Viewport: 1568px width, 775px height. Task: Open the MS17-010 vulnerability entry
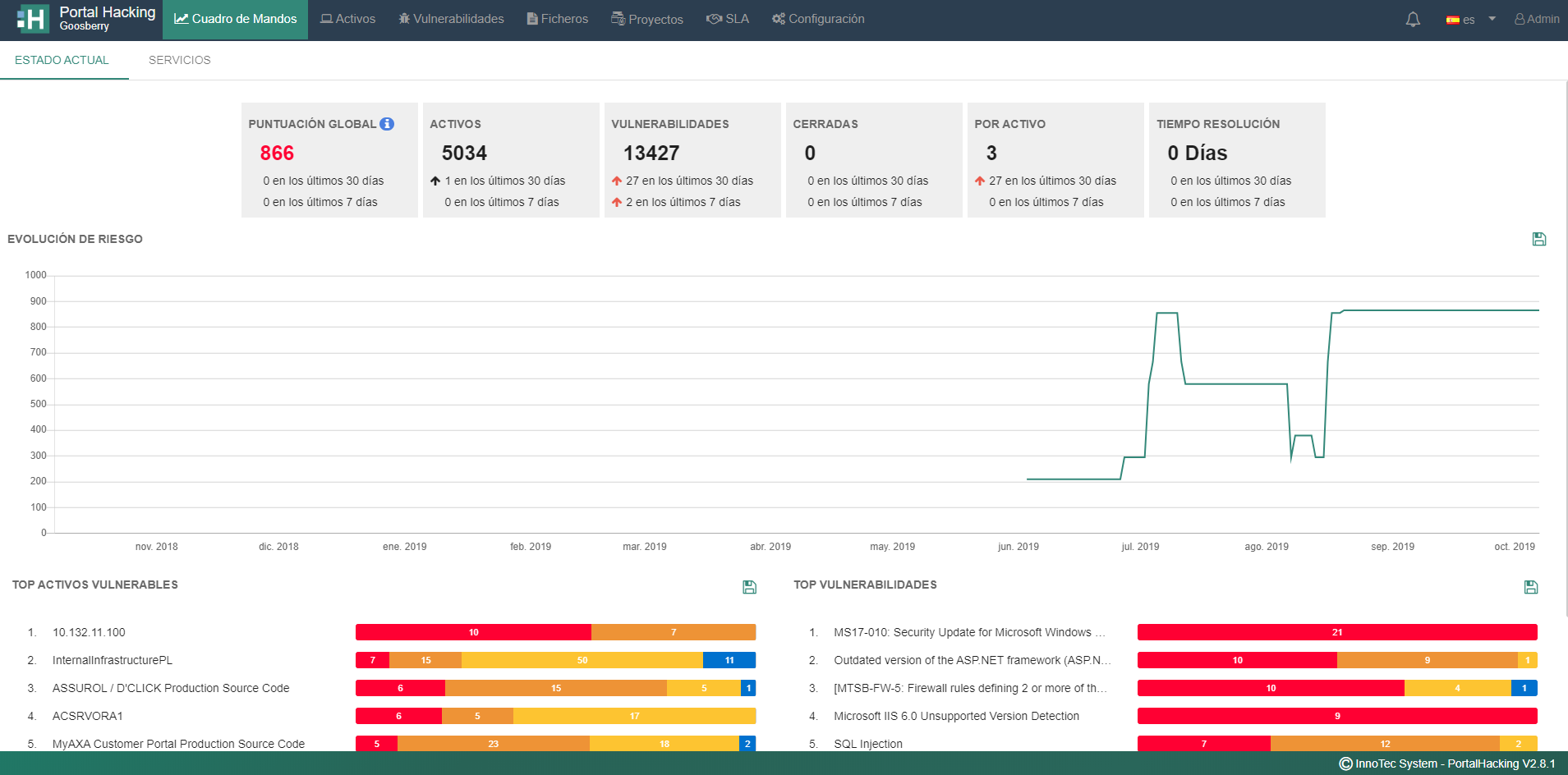point(969,632)
